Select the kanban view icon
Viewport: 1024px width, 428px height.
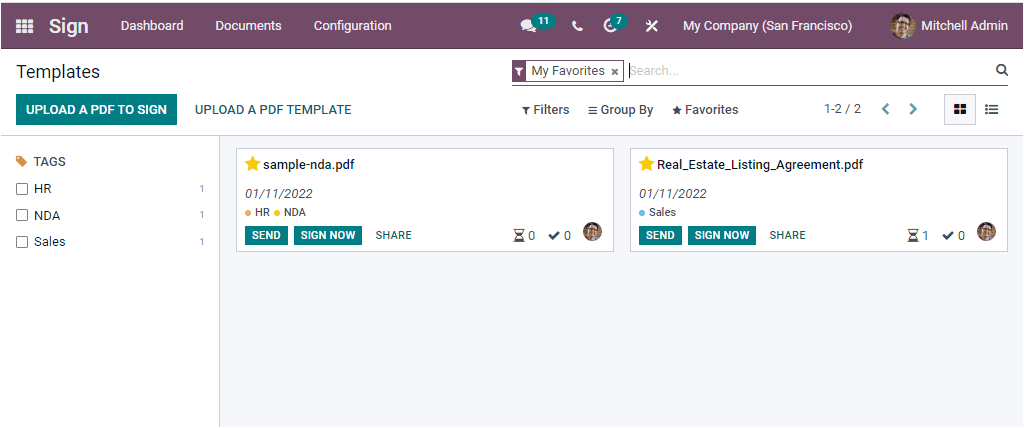[960, 110]
